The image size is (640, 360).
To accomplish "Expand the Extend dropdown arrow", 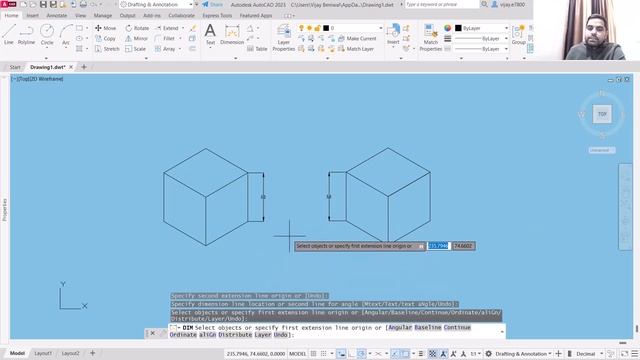I will [x=183, y=28].
